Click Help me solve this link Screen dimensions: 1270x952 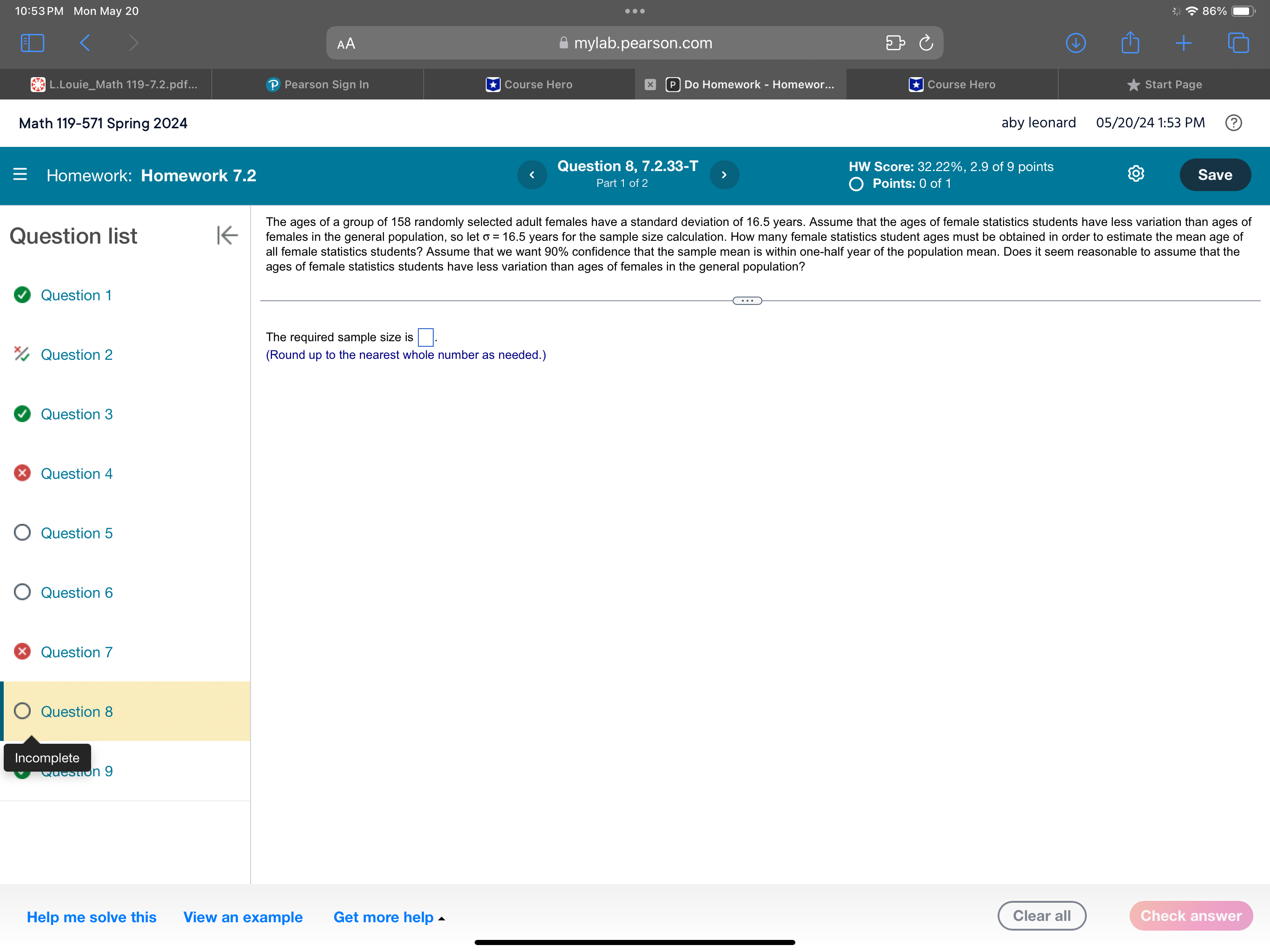[x=91, y=917]
